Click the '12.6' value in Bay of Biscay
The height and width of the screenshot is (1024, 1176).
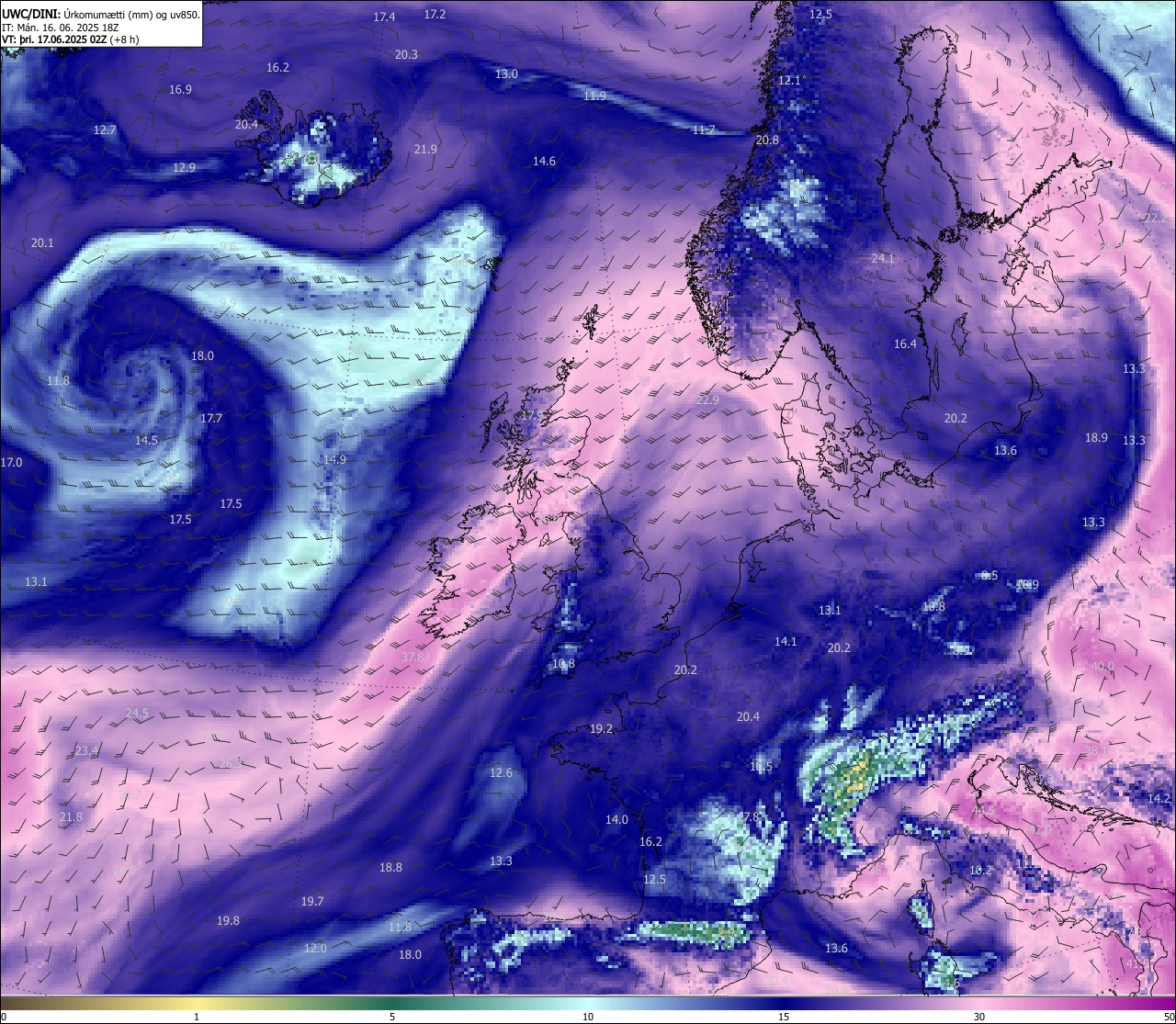pyautogui.click(x=501, y=773)
